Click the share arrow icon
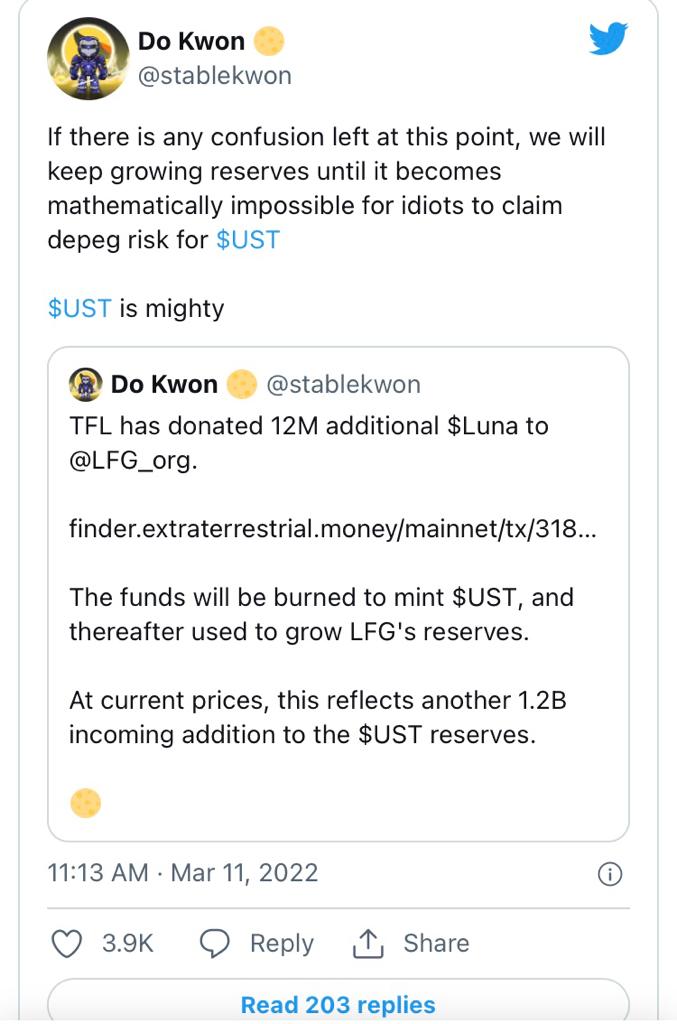 point(370,942)
